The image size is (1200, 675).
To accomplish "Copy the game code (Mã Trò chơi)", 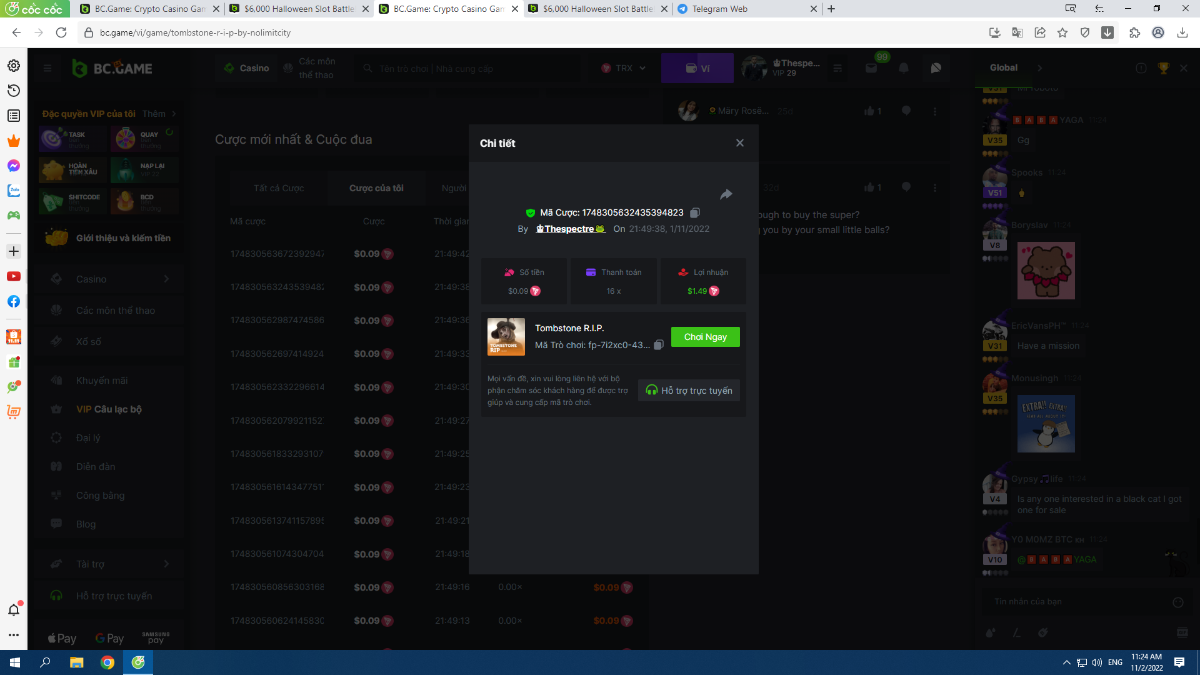I will pos(659,345).
